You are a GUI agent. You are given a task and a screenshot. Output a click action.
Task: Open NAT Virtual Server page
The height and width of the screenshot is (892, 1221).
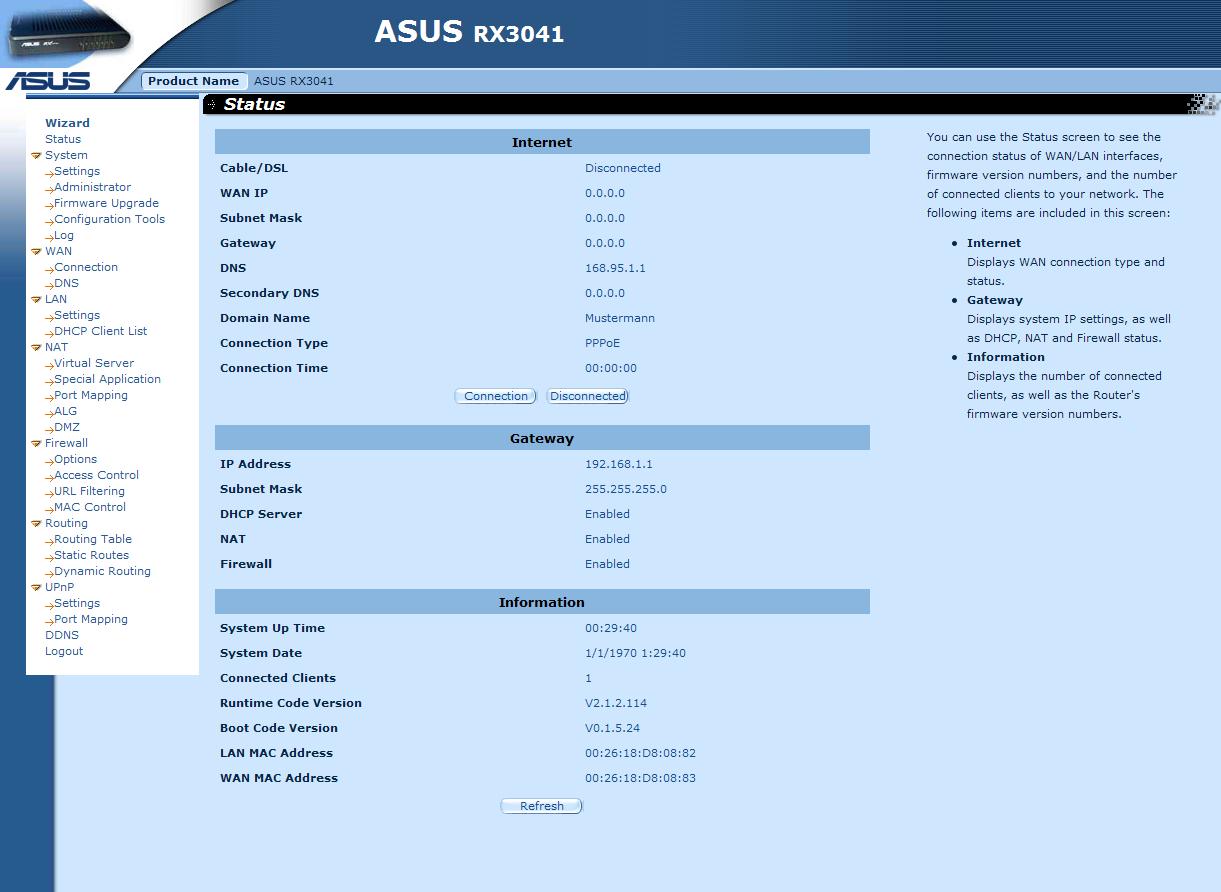(x=94, y=363)
